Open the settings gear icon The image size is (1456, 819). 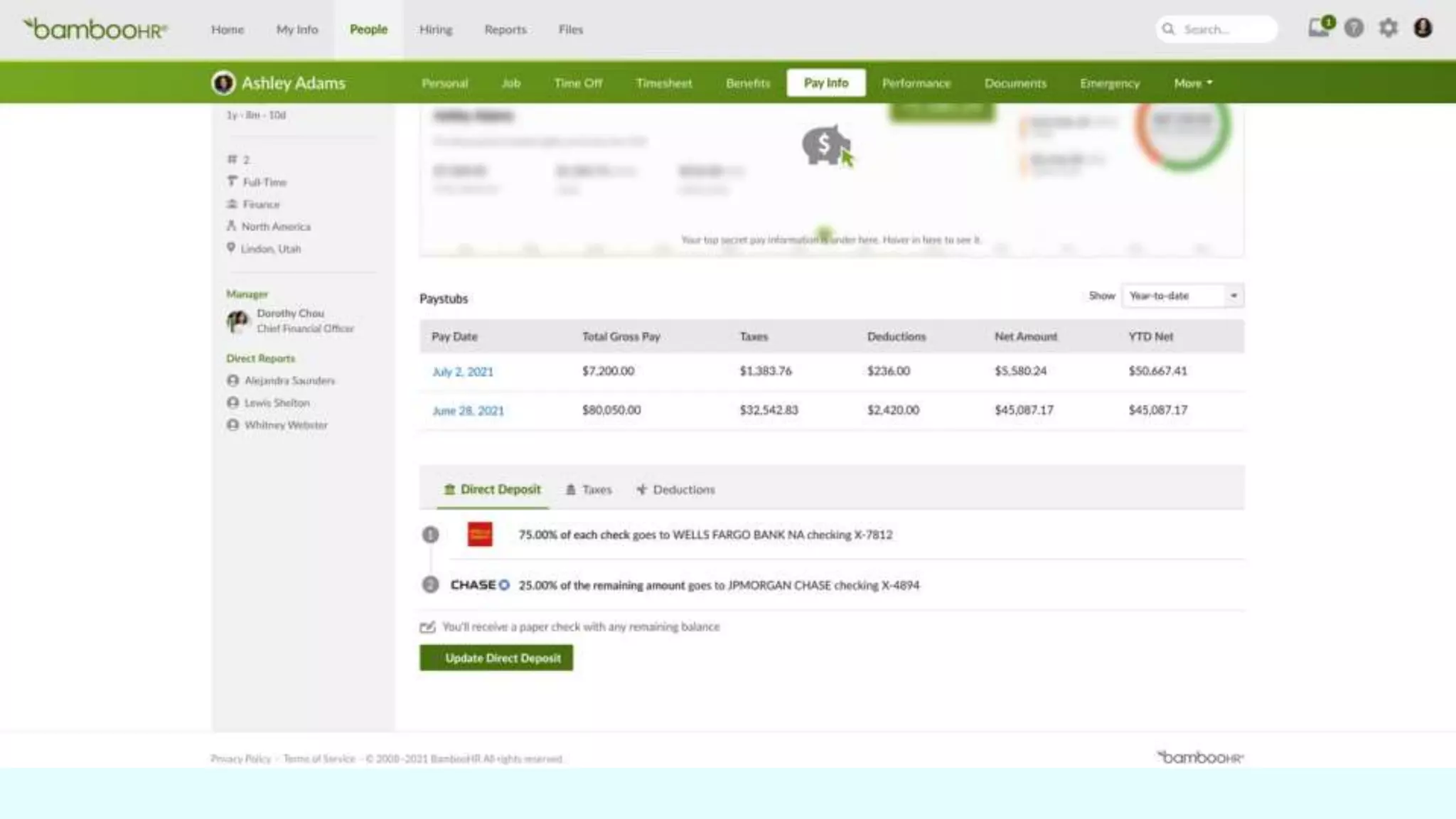1388,28
